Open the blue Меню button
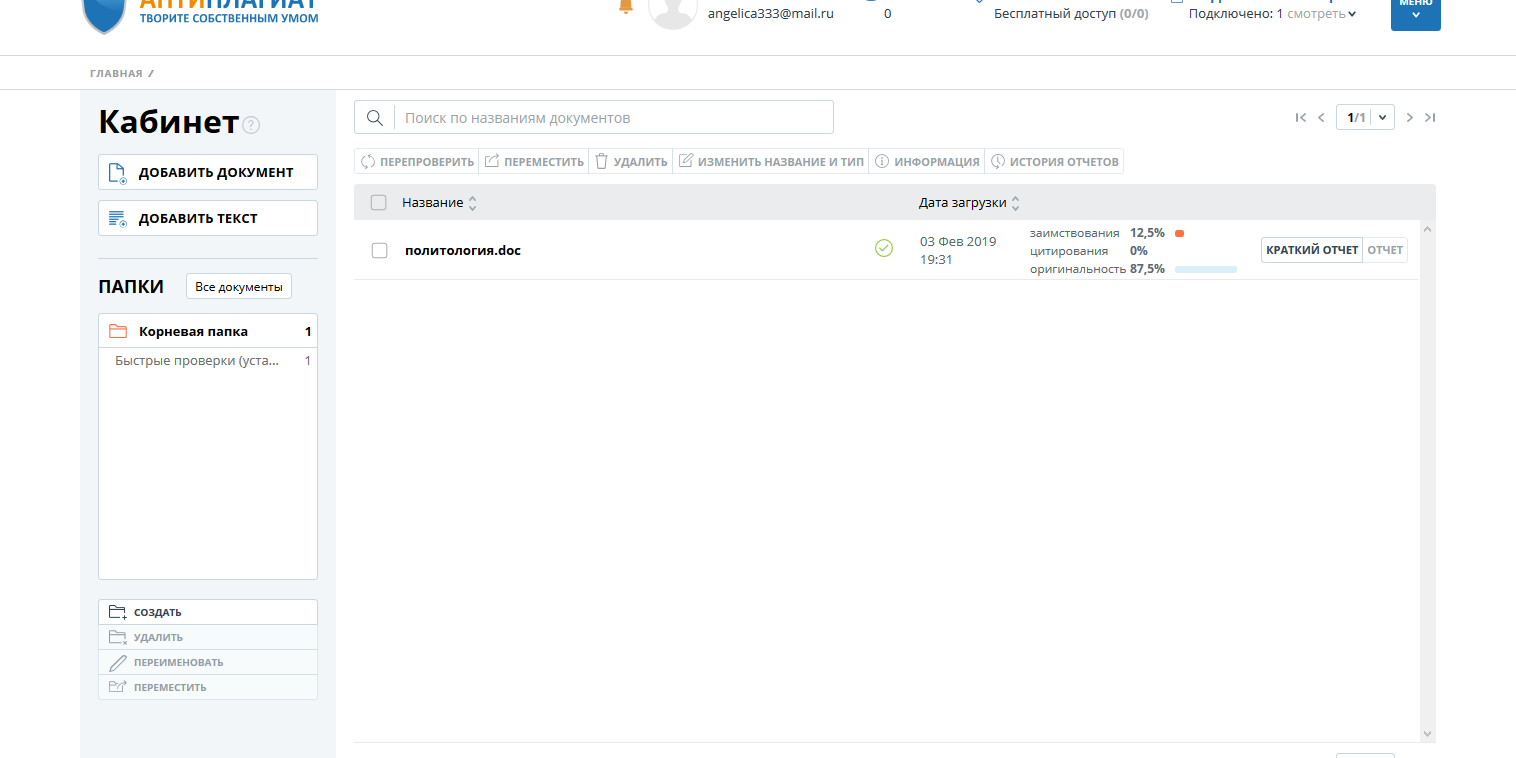Viewport: 1516px width, 758px height. click(1415, 12)
